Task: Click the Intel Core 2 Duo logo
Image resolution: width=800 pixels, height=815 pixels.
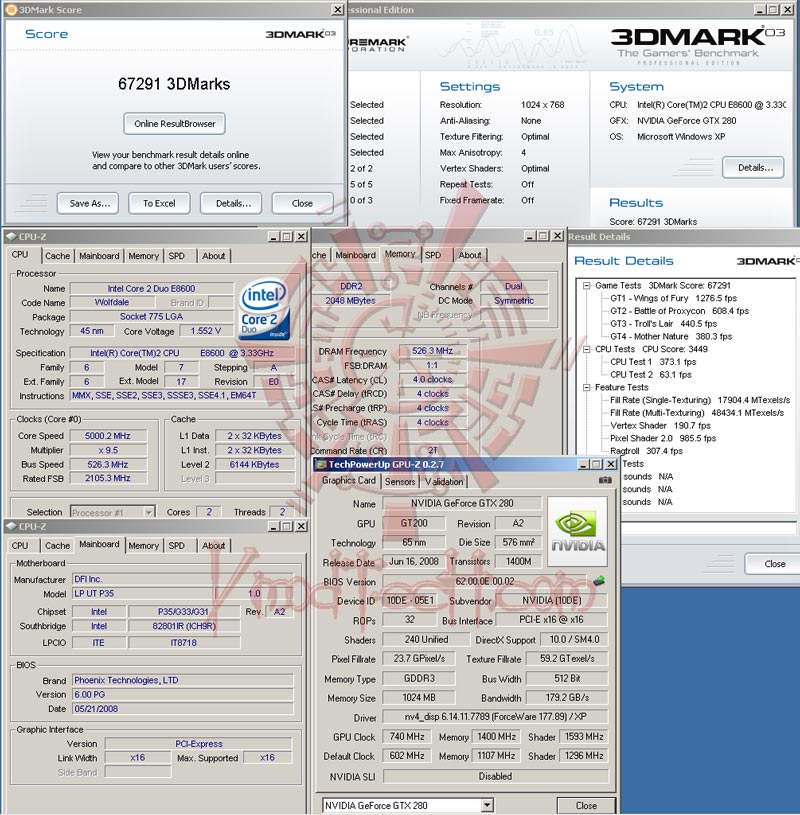Action: click(x=264, y=310)
